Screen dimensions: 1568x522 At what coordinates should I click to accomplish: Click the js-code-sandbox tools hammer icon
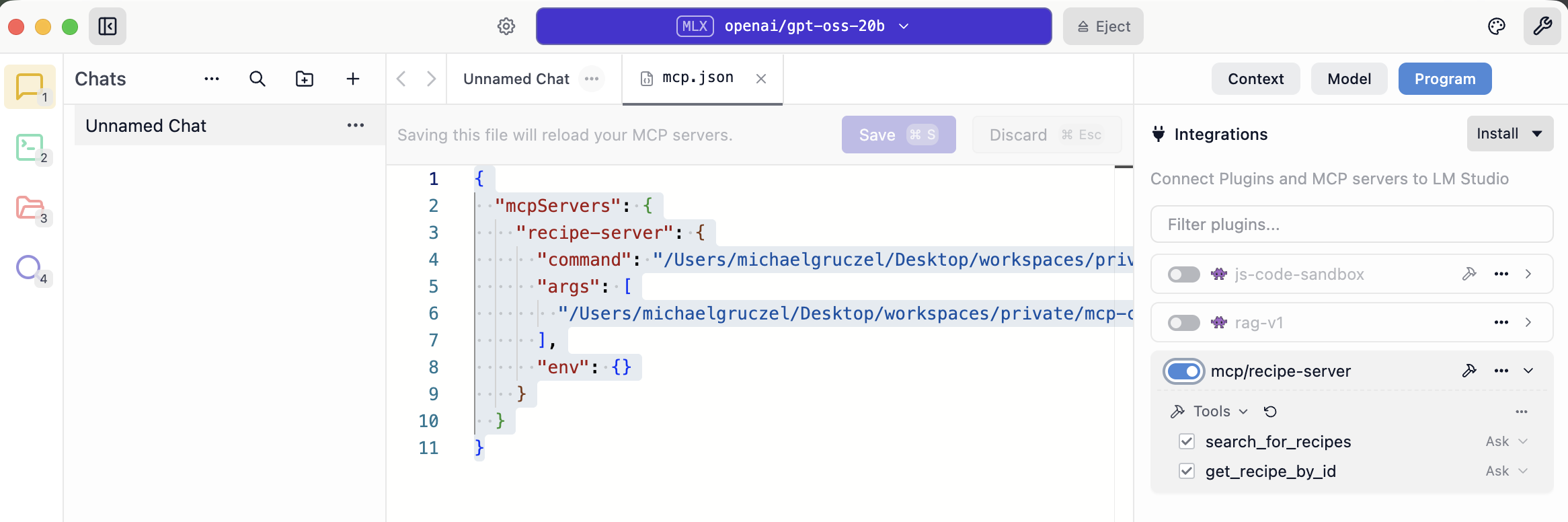point(1469,274)
